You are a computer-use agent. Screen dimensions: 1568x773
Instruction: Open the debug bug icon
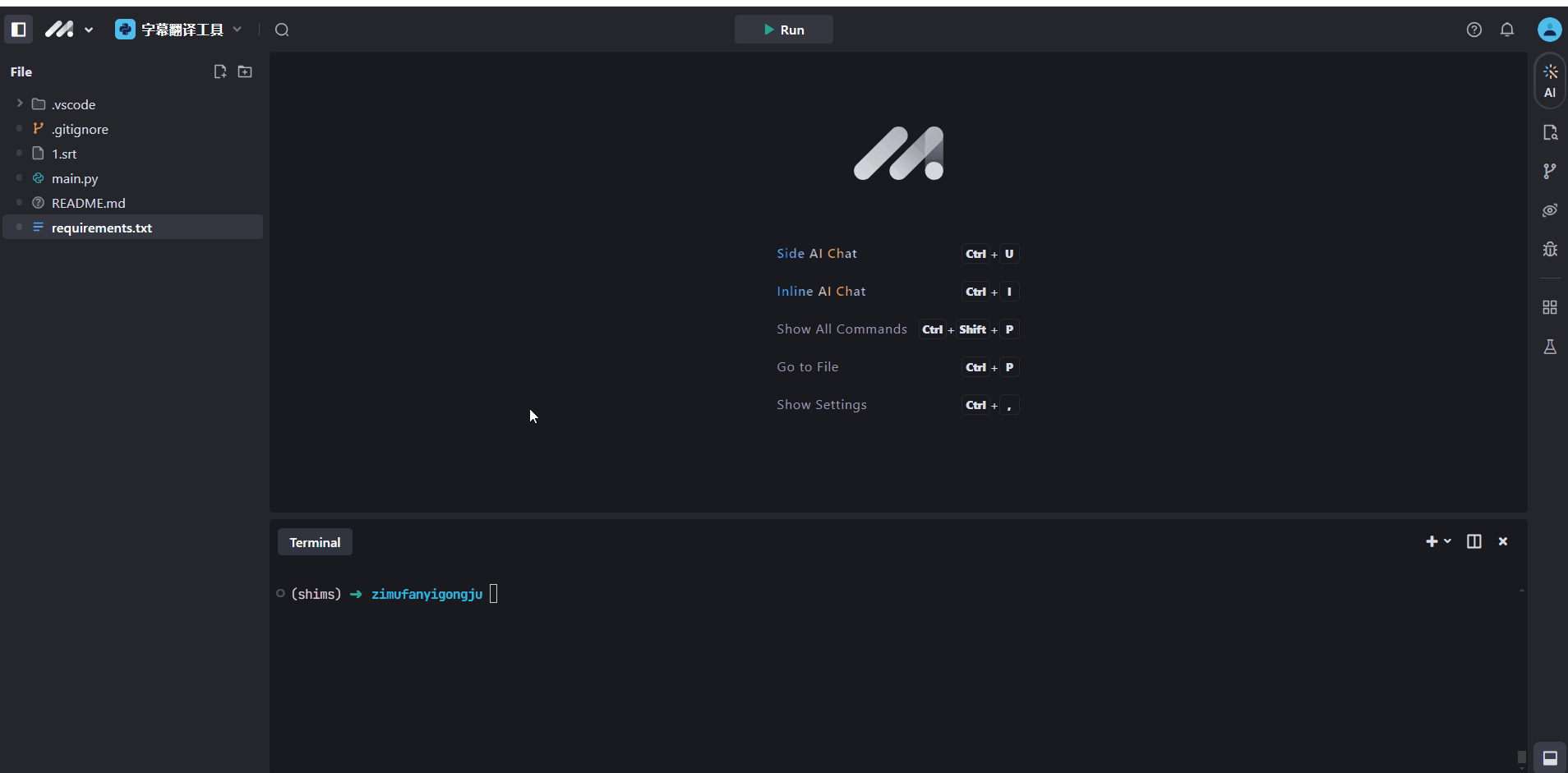point(1550,249)
